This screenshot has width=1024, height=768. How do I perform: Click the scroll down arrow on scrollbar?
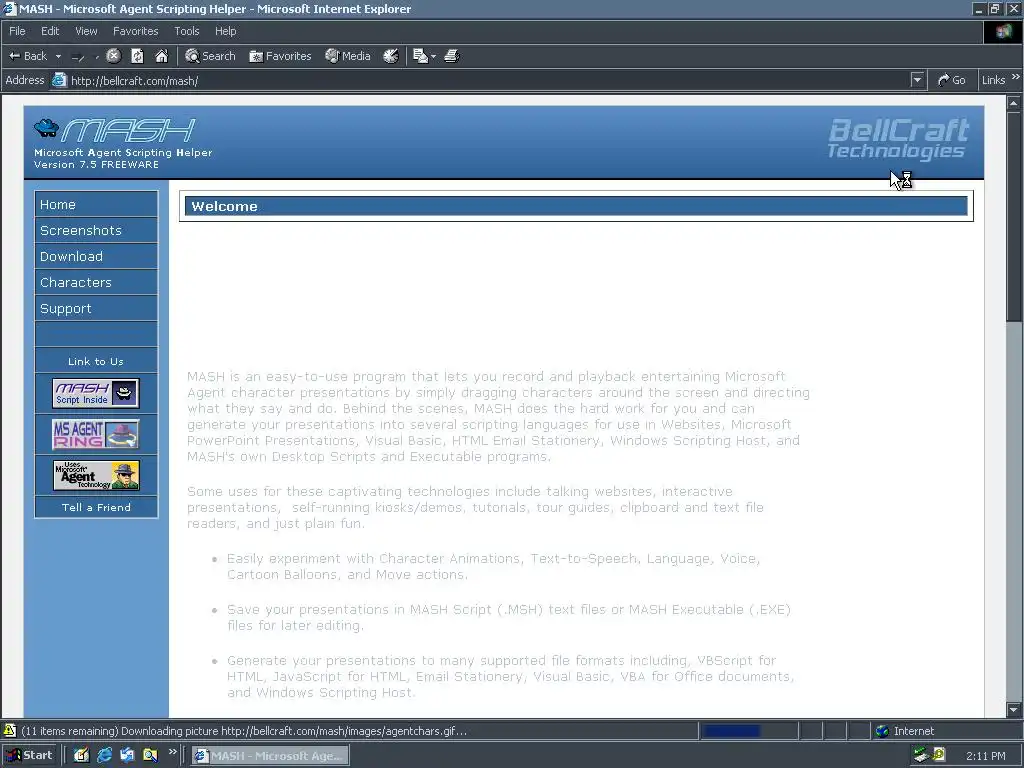(x=1014, y=709)
